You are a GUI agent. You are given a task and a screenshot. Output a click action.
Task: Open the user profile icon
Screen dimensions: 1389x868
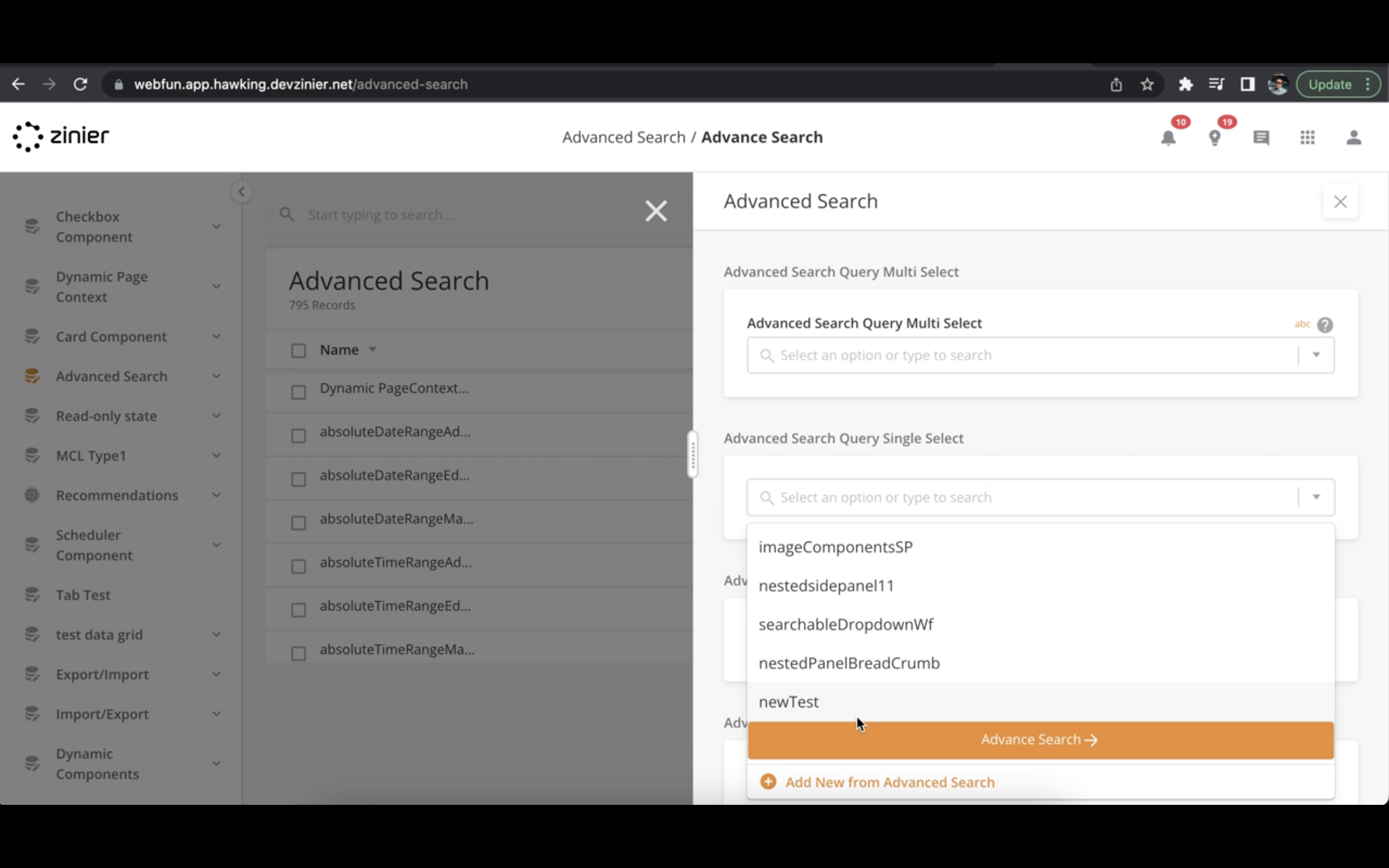point(1354,138)
